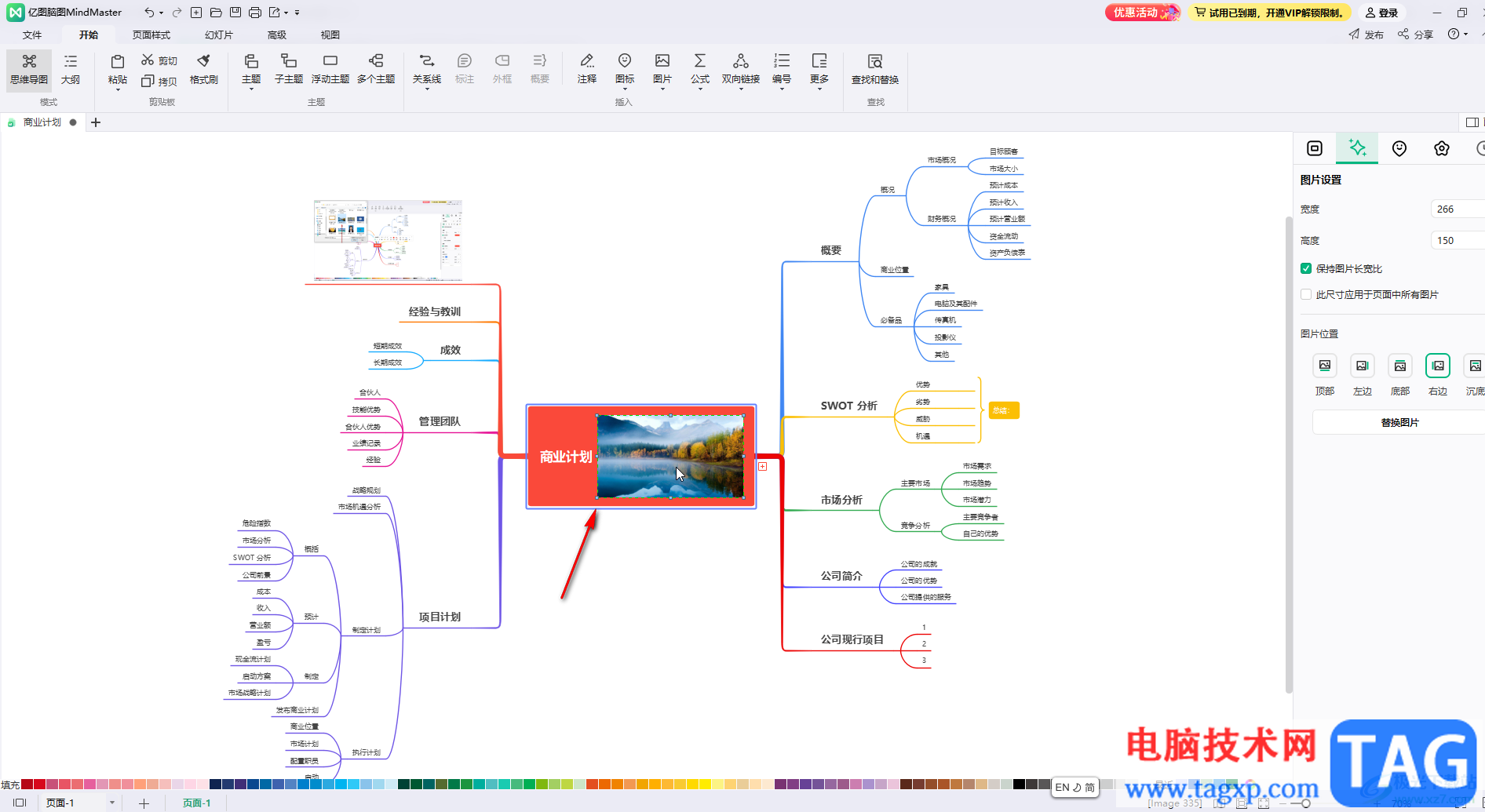This screenshot has width=1485, height=812.
Task: Set image position to bottom (底部)
Action: 1400,366
